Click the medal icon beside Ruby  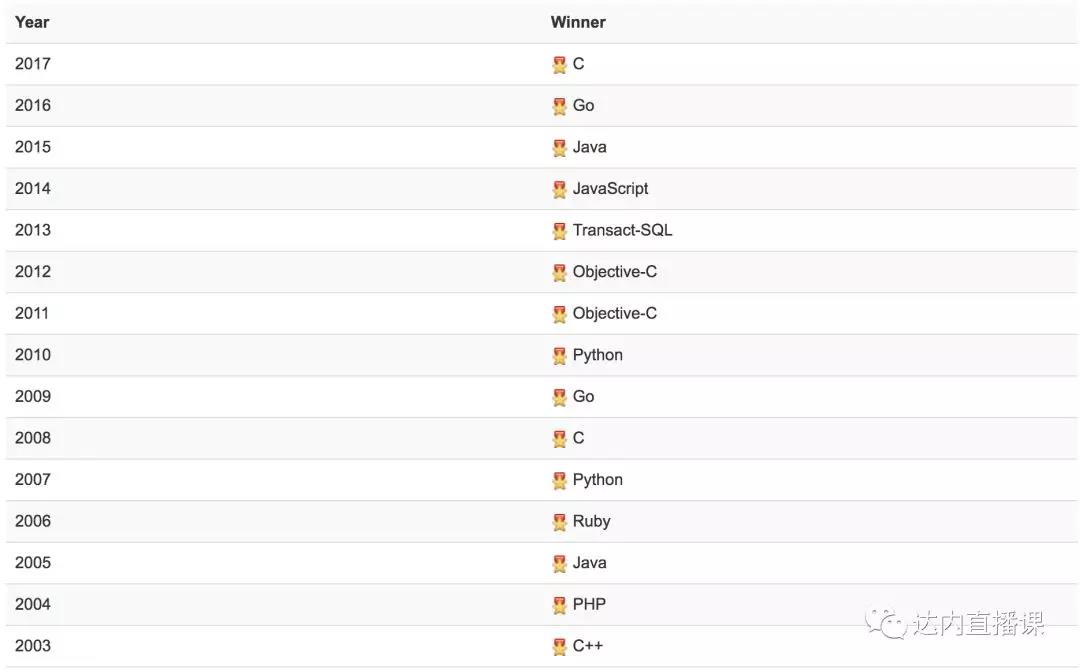coord(559,522)
